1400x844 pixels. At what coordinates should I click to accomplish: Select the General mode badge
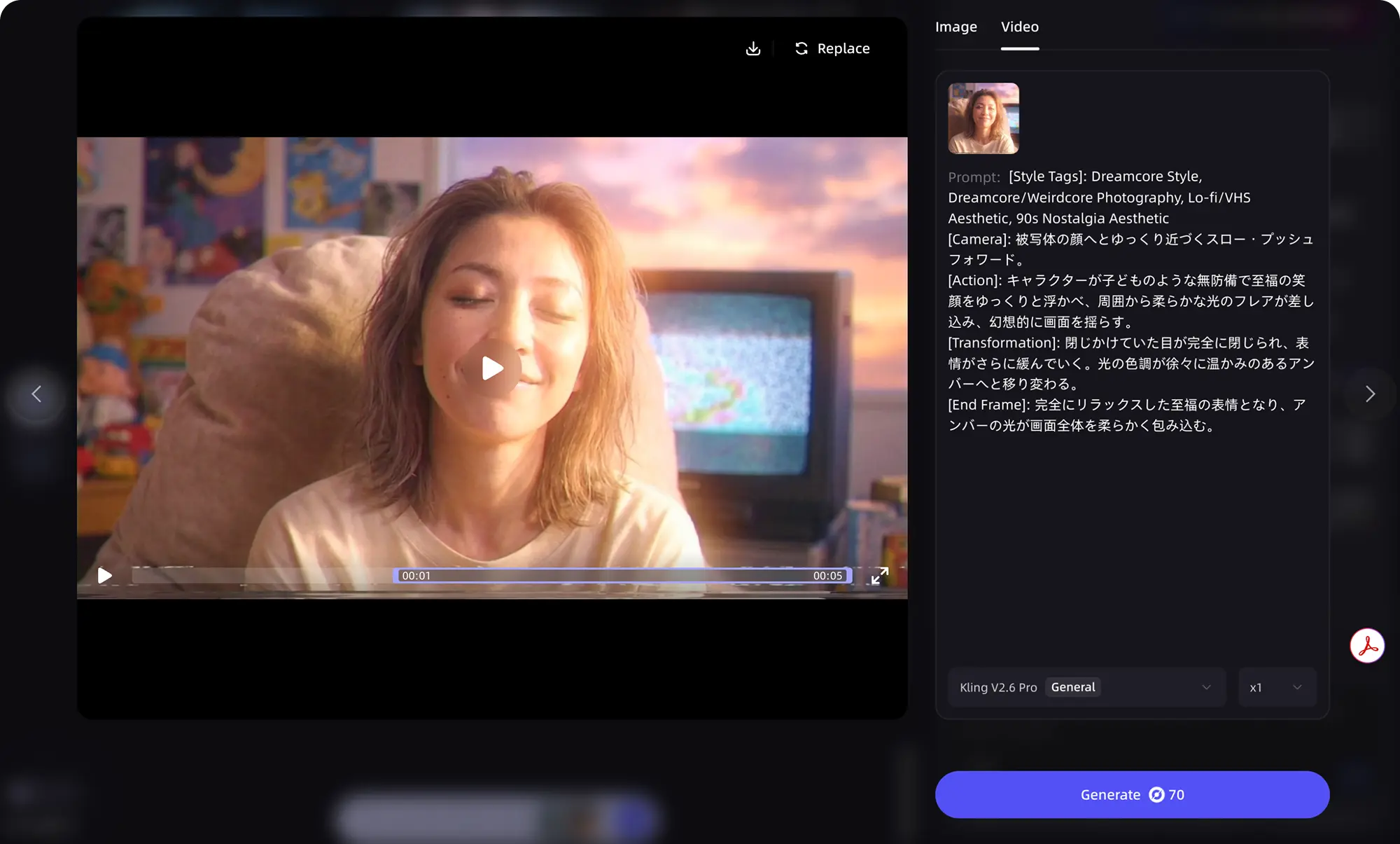[x=1073, y=687]
